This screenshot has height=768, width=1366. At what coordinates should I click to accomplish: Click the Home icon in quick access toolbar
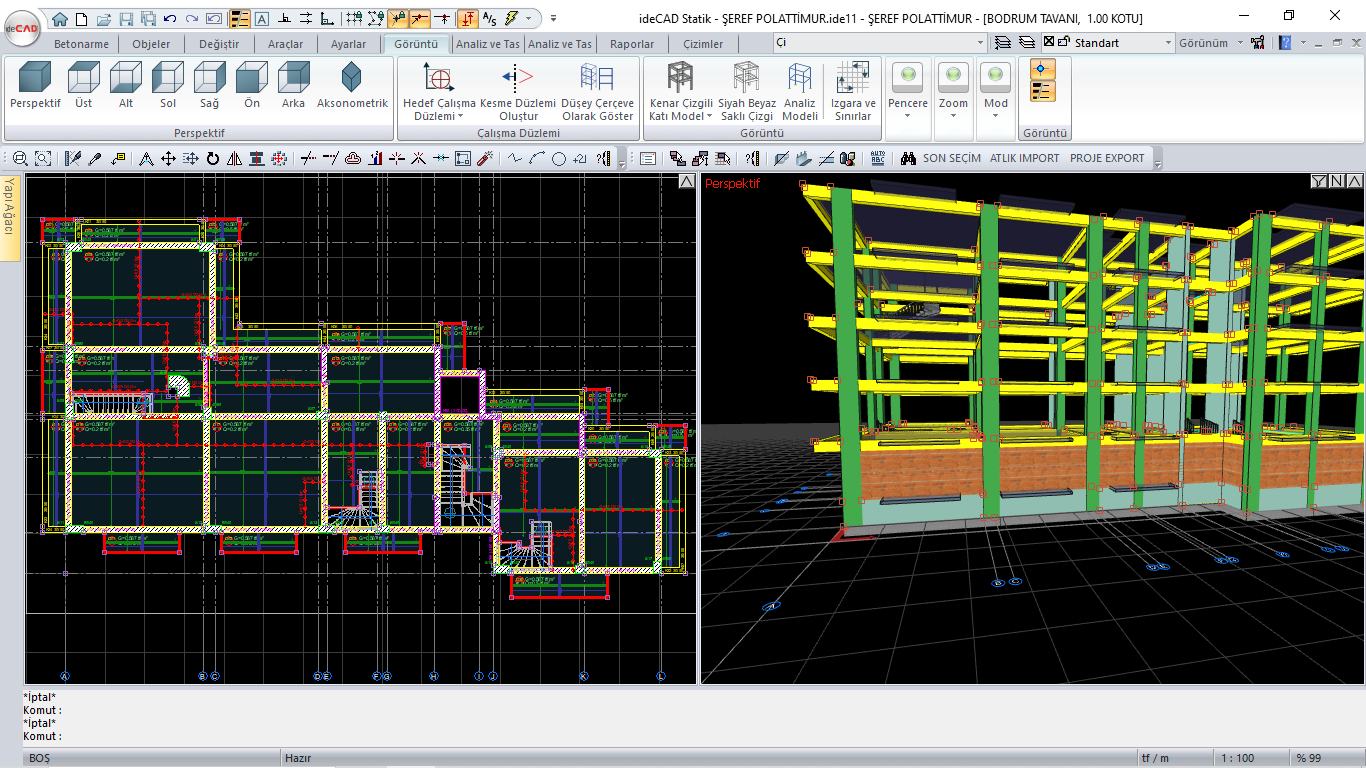pyautogui.click(x=60, y=18)
